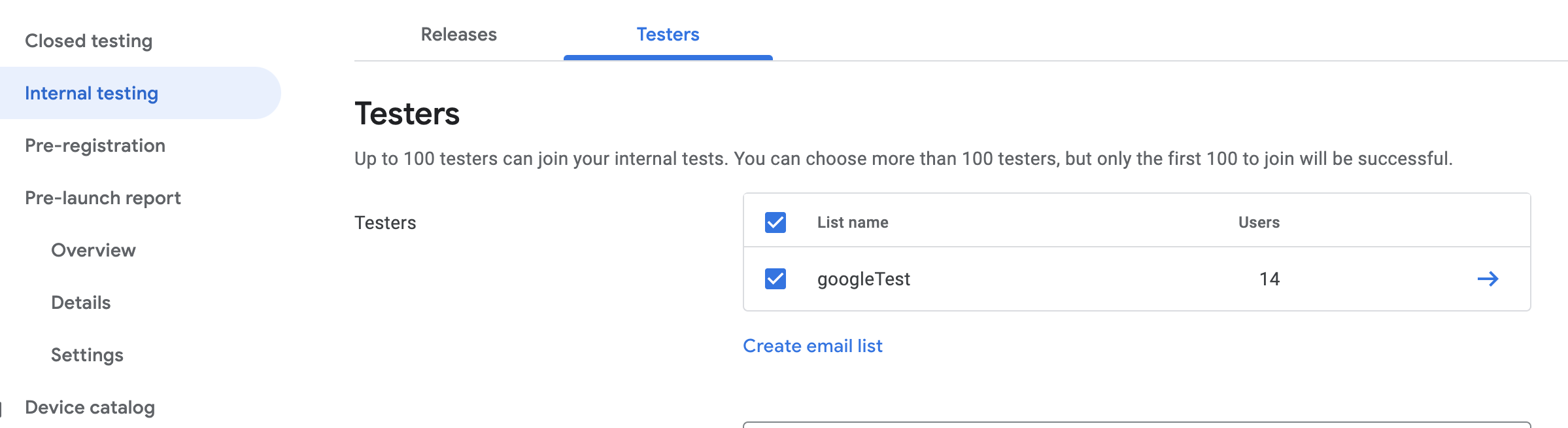Viewport: 1568px width, 428px height.
Task: Click the List name column header
Action: coord(853,223)
